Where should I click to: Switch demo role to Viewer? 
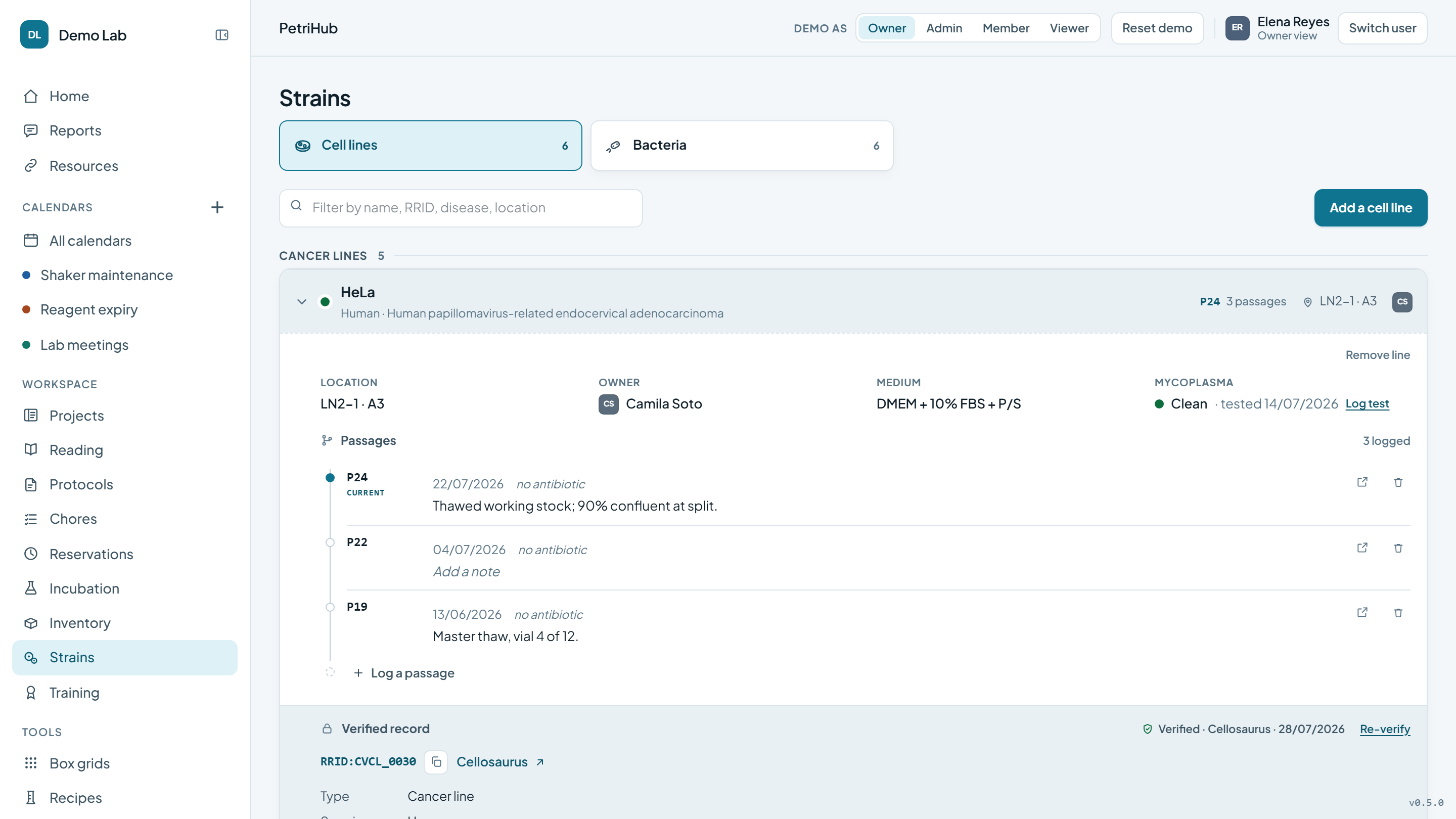(x=1069, y=28)
